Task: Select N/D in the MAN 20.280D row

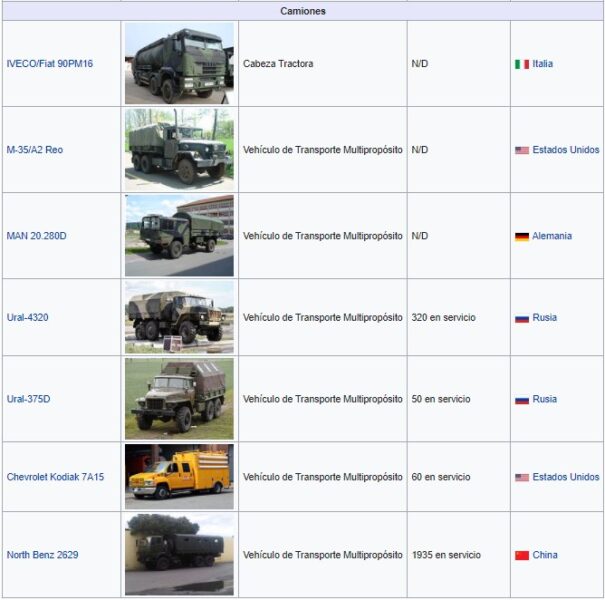Action: (419, 236)
